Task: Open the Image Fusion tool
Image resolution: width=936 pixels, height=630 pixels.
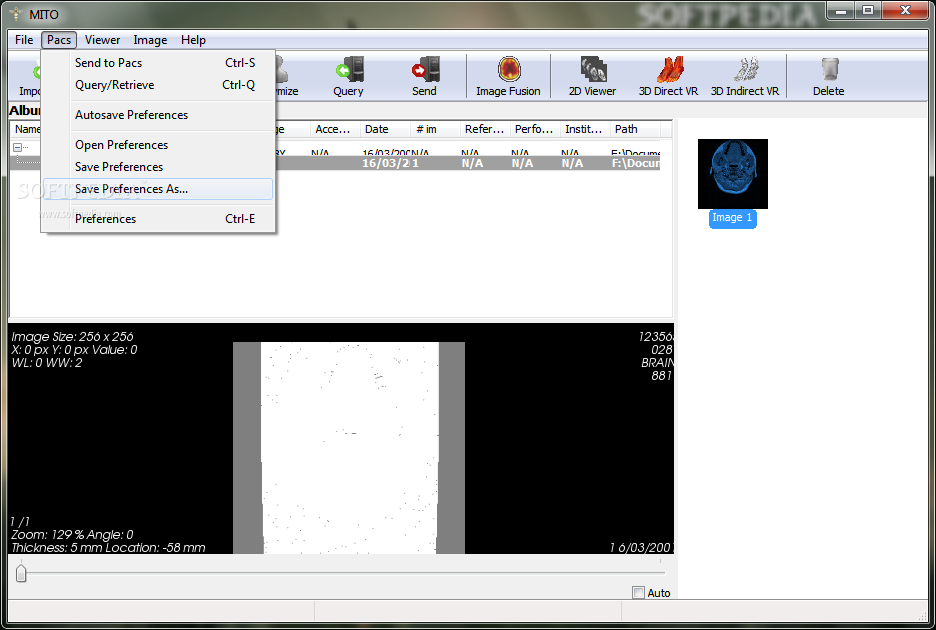Action: [508, 76]
